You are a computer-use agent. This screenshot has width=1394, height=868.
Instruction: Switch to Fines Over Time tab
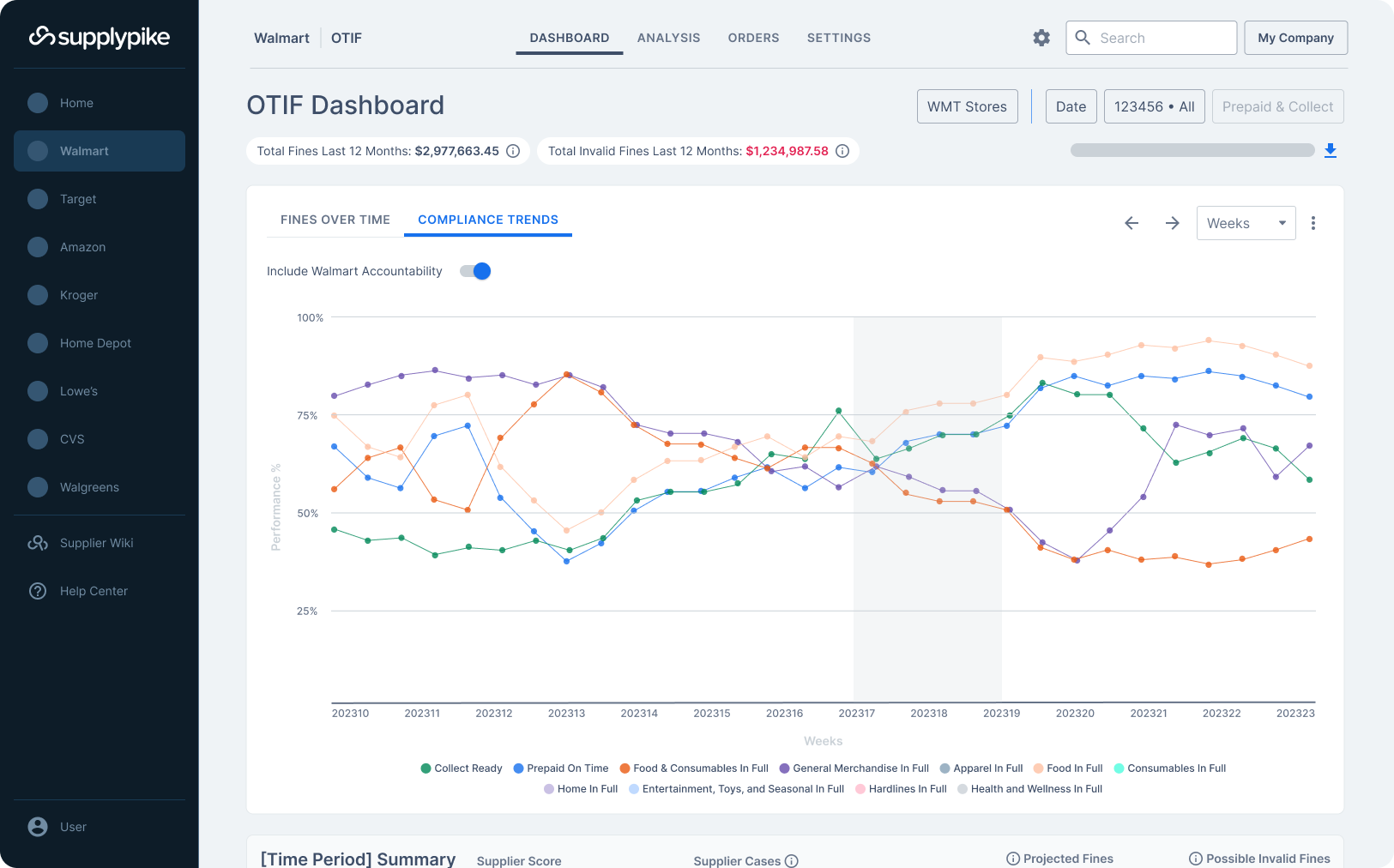335,220
